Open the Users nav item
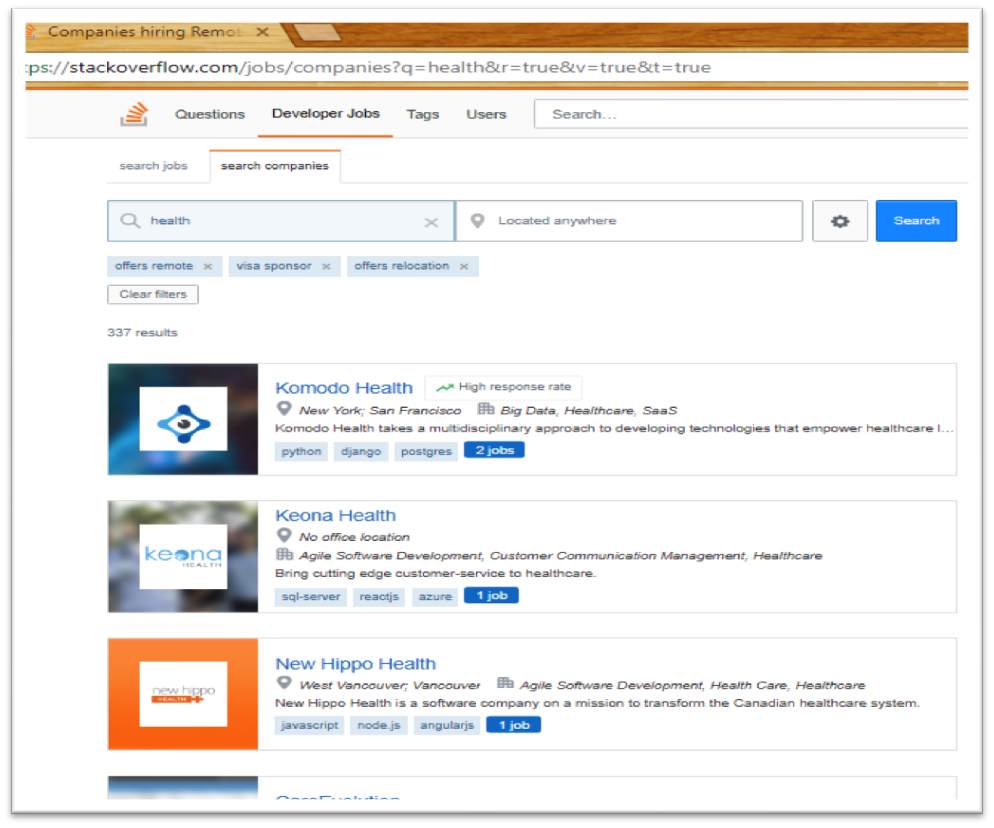 (486, 114)
